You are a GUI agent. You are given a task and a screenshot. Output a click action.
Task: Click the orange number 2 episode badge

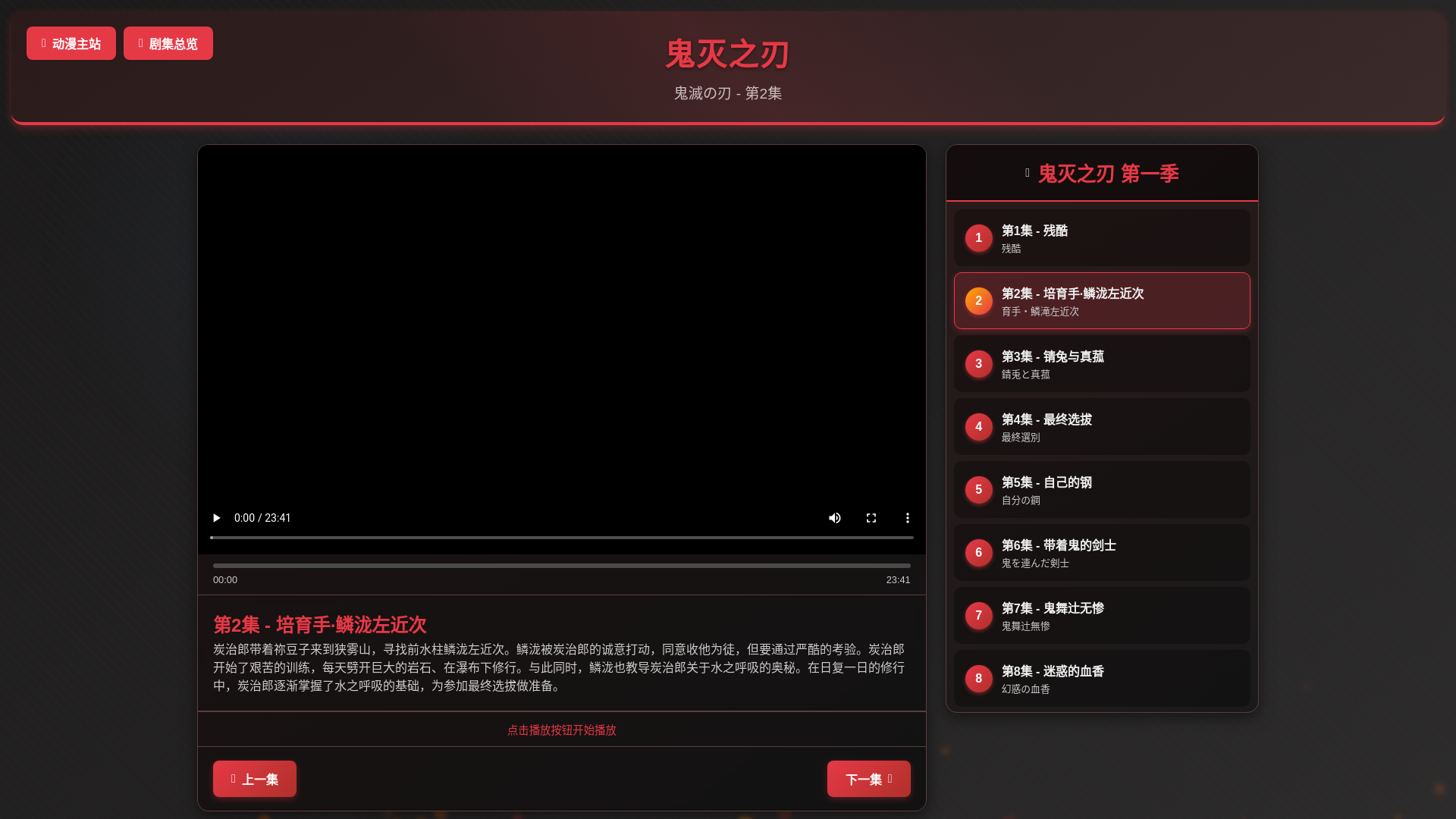tap(979, 301)
